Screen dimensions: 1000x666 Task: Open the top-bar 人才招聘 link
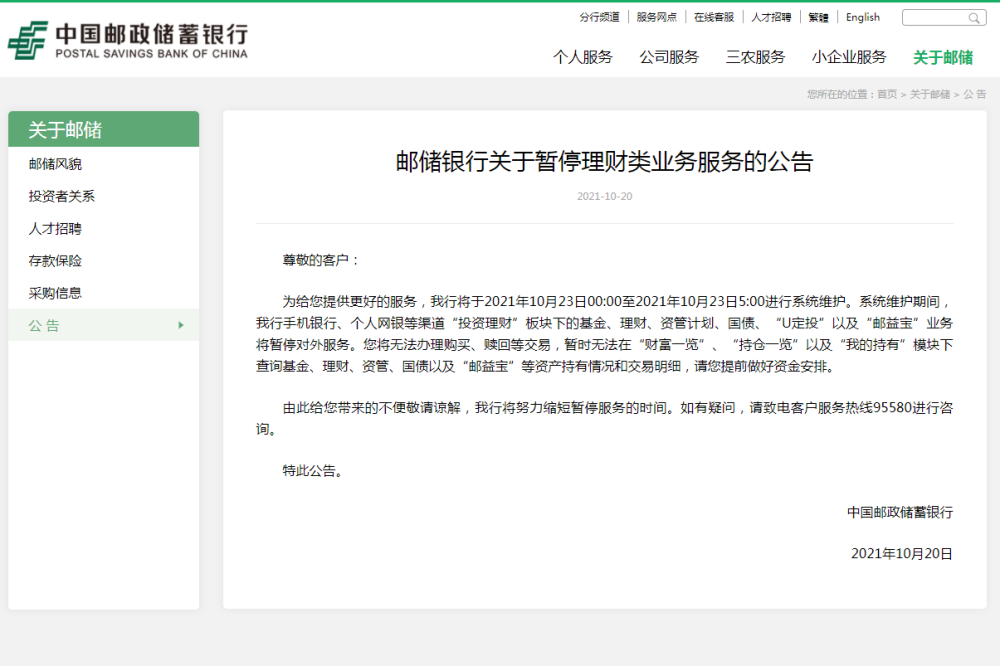pos(771,17)
